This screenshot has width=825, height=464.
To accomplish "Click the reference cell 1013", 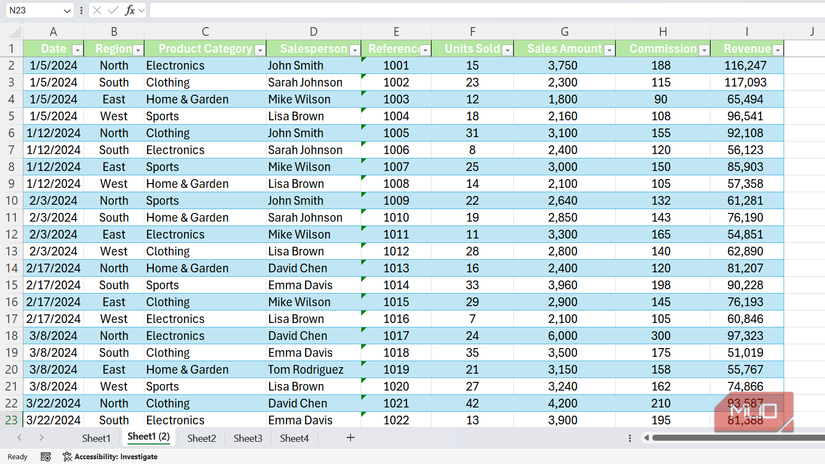I will 396,268.
